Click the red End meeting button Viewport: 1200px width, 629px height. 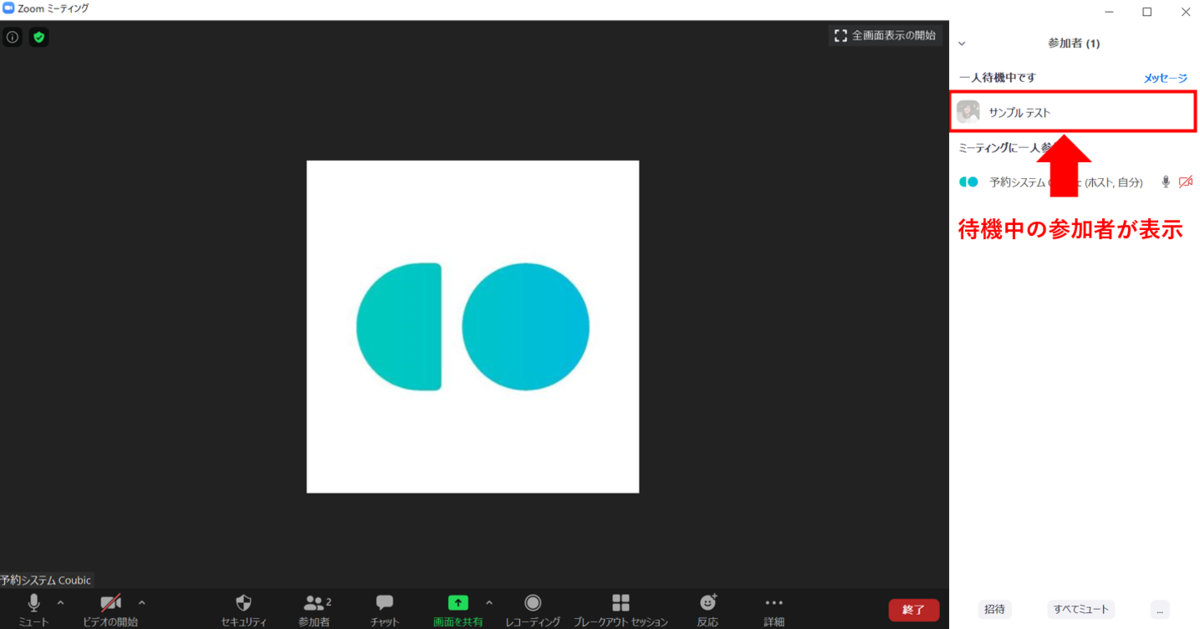[x=914, y=610]
